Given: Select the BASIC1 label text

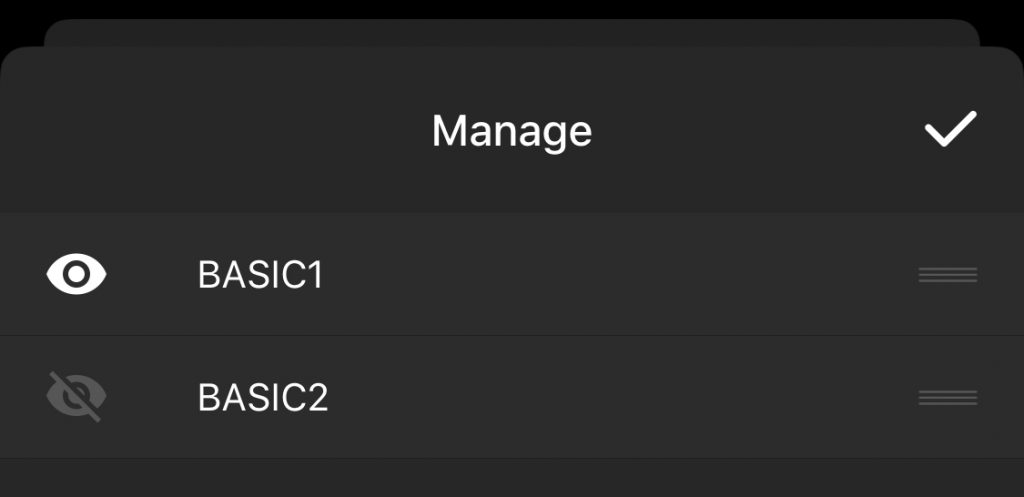Looking at the screenshot, I should tap(261, 275).
